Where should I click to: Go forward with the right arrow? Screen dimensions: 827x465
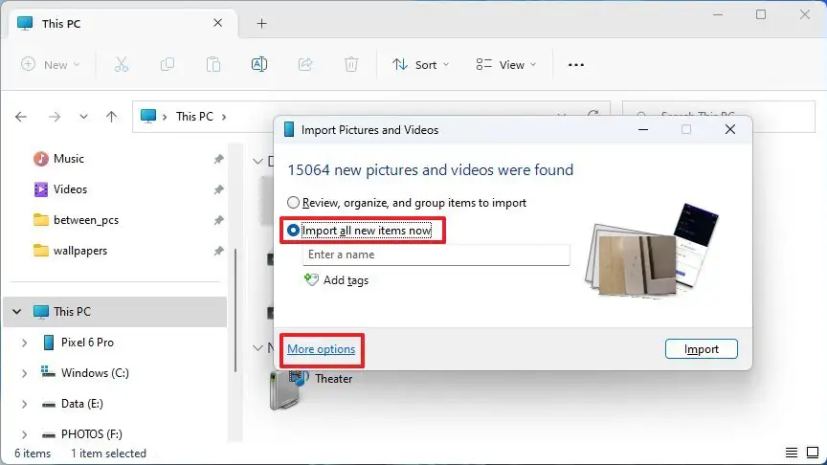click(54, 117)
